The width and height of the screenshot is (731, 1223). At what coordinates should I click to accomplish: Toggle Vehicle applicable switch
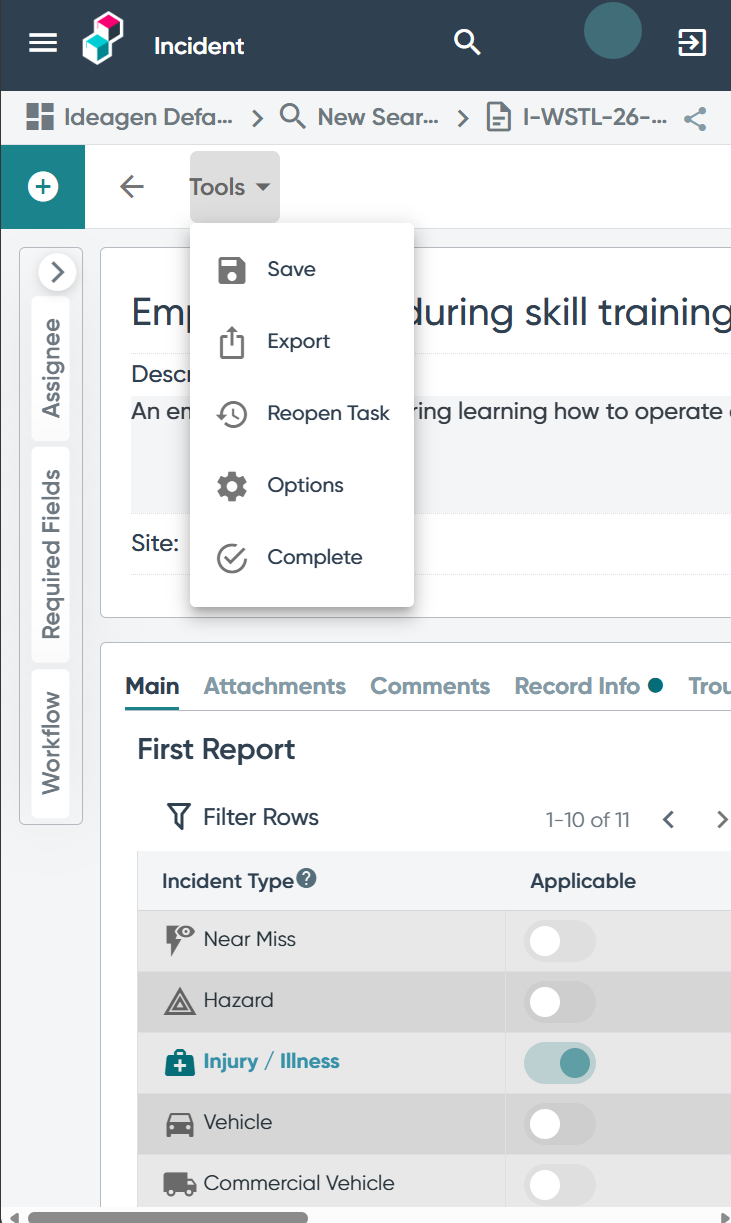pos(560,1124)
